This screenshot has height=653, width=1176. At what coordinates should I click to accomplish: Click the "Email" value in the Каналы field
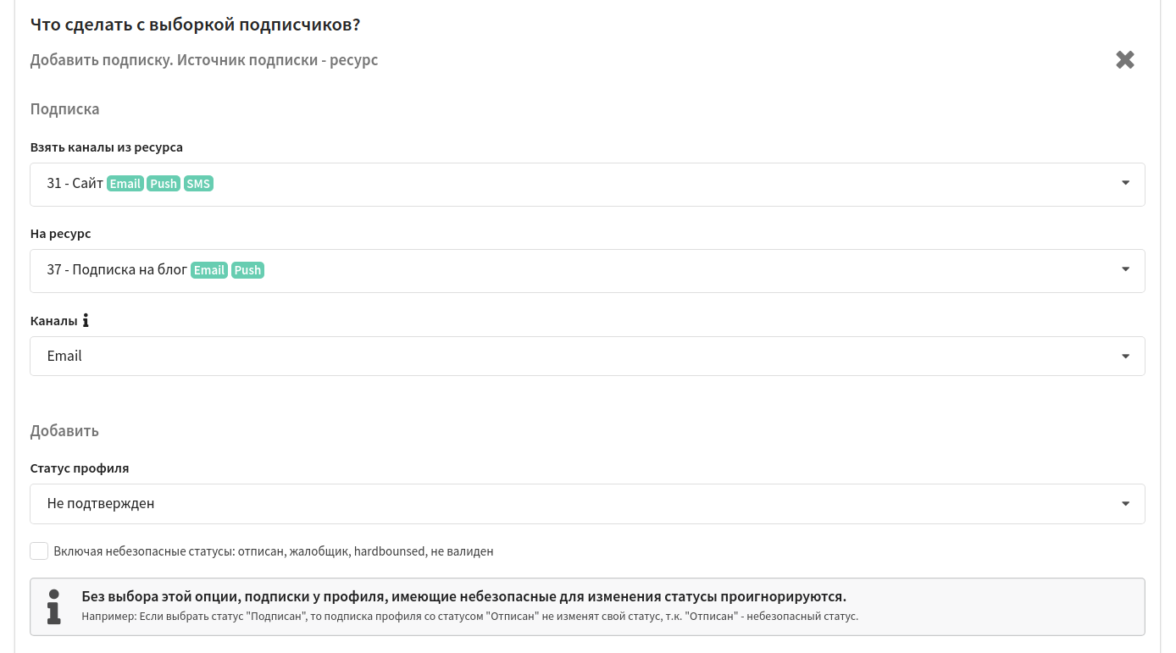pyautogui.click(x=65, y=356)
